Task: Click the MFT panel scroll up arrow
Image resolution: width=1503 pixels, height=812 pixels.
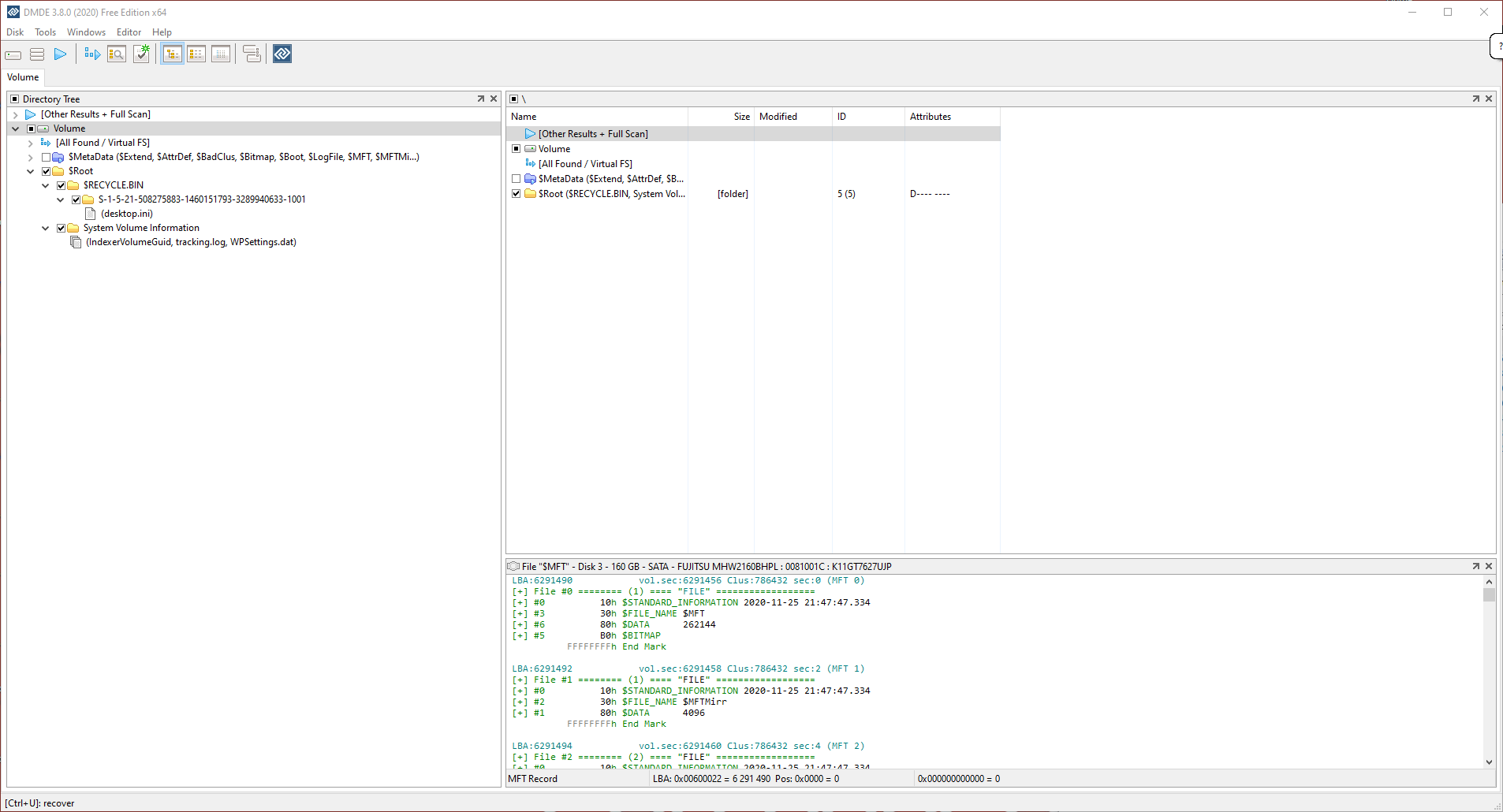Action: [x=1489, y=582]
